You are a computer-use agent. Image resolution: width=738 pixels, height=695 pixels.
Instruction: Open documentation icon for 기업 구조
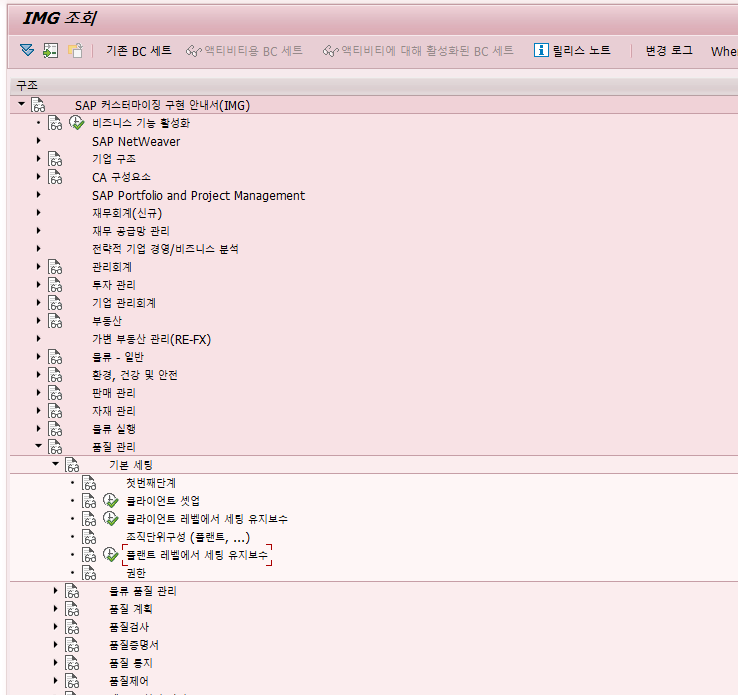point(55,159)
